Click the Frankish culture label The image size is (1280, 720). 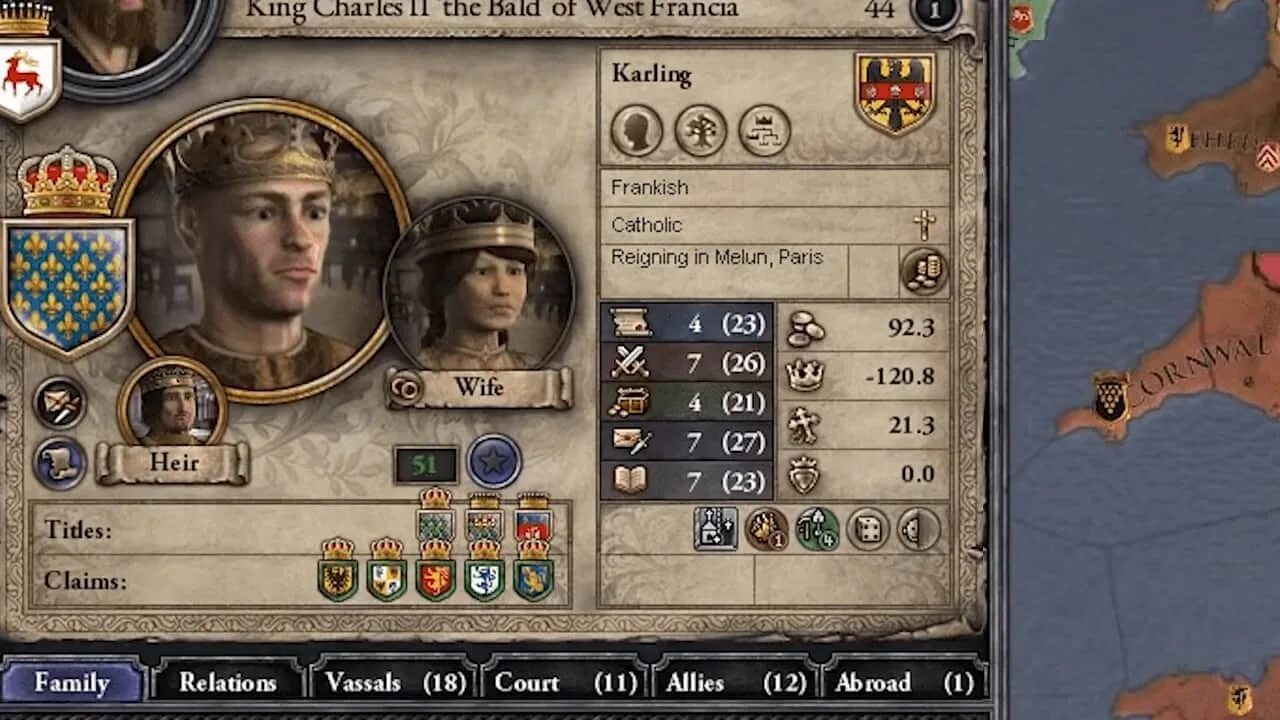coord(650,187)
